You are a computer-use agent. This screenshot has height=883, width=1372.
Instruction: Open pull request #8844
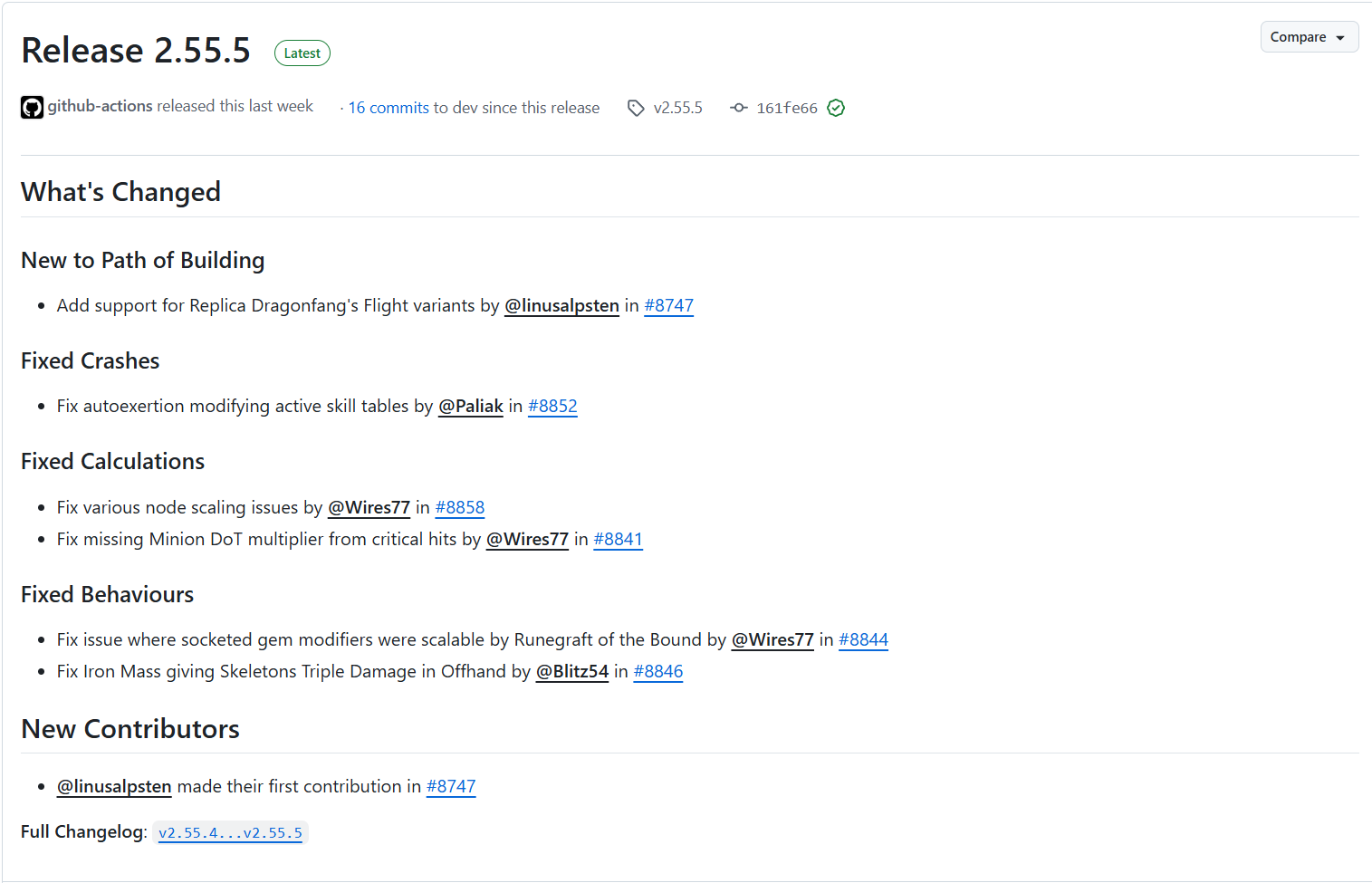863,640
